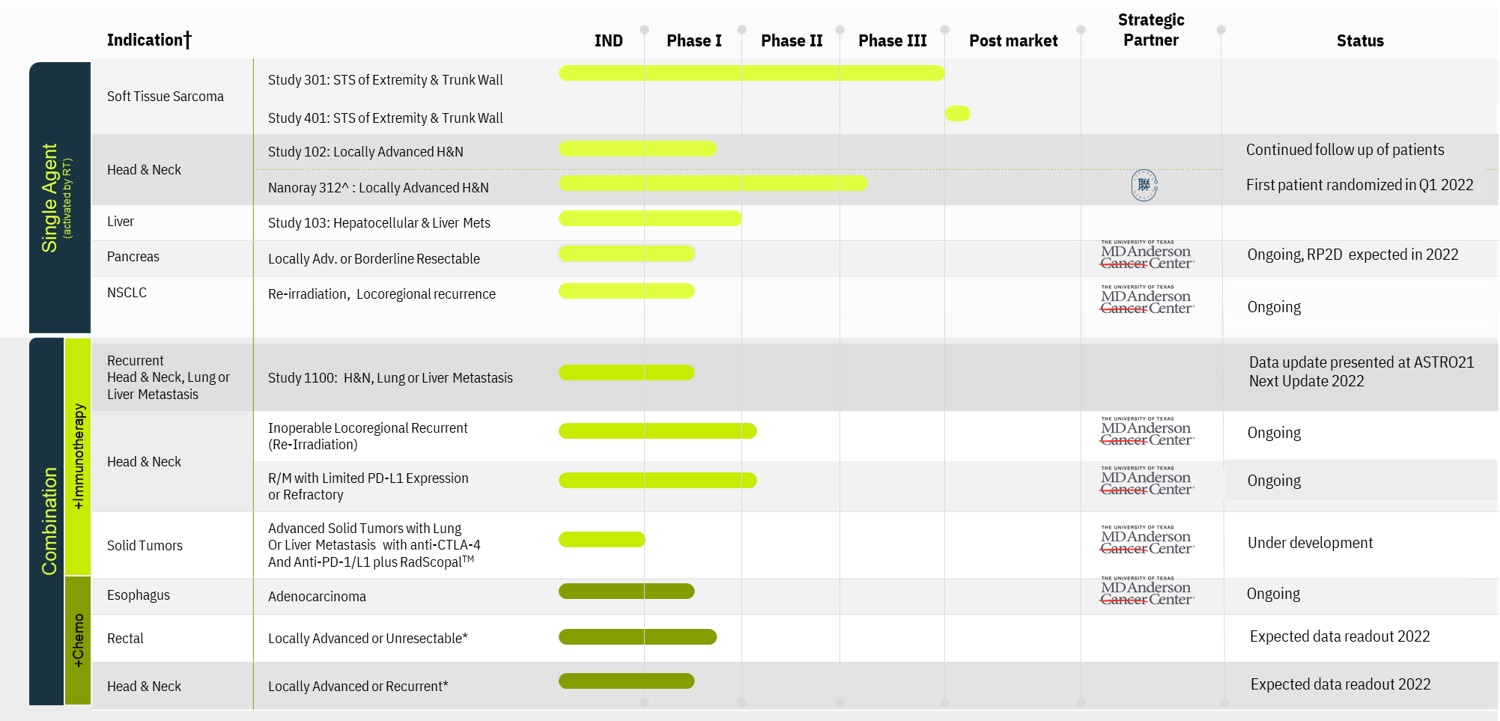Viewport: 1500px width, 721px height.
Task: Click the dark green Rectal progress bar
Action: click(637, 637)
